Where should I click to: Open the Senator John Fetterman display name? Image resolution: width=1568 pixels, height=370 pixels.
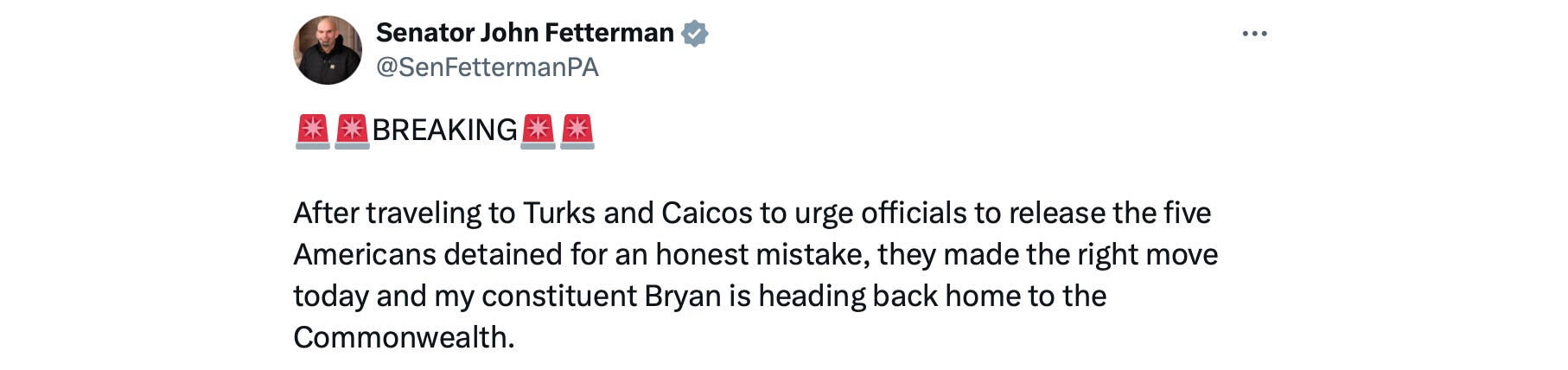coord(525,33)
